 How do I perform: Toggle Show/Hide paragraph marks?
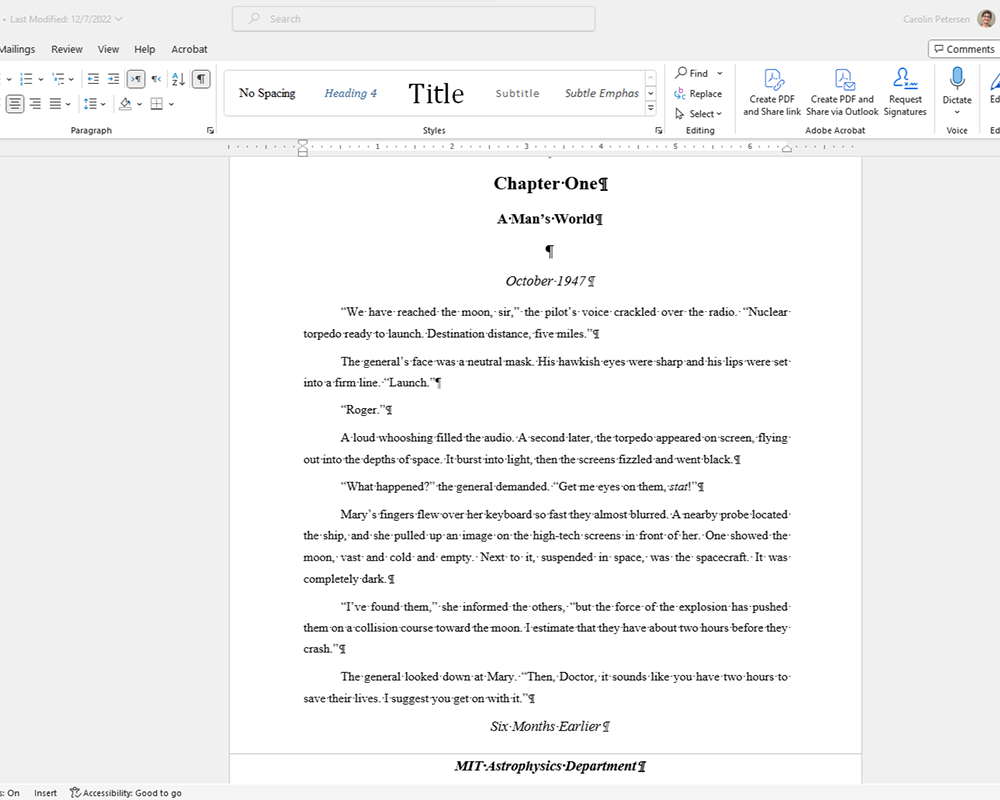pos(201,79)
